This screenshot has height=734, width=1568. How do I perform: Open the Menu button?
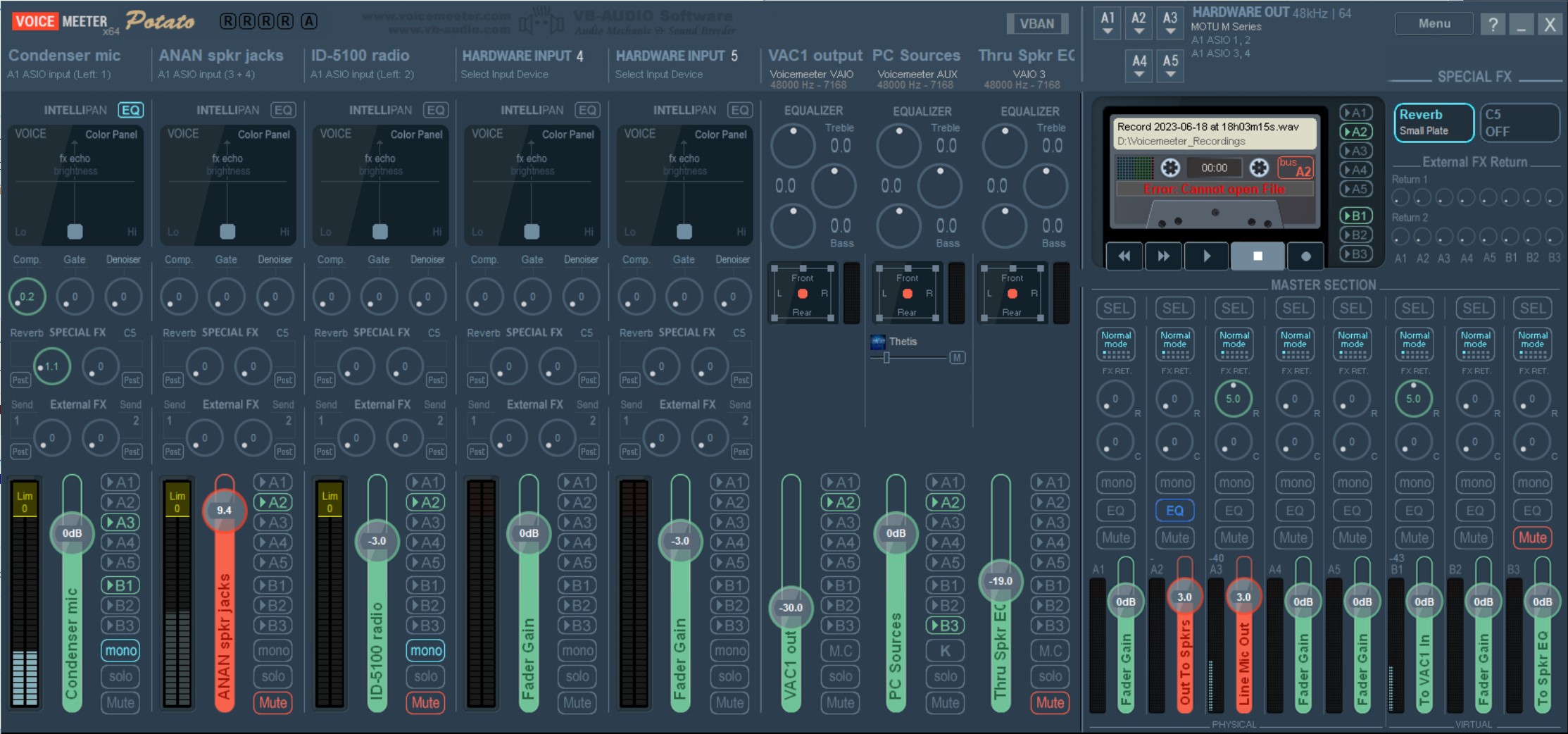1434,24
